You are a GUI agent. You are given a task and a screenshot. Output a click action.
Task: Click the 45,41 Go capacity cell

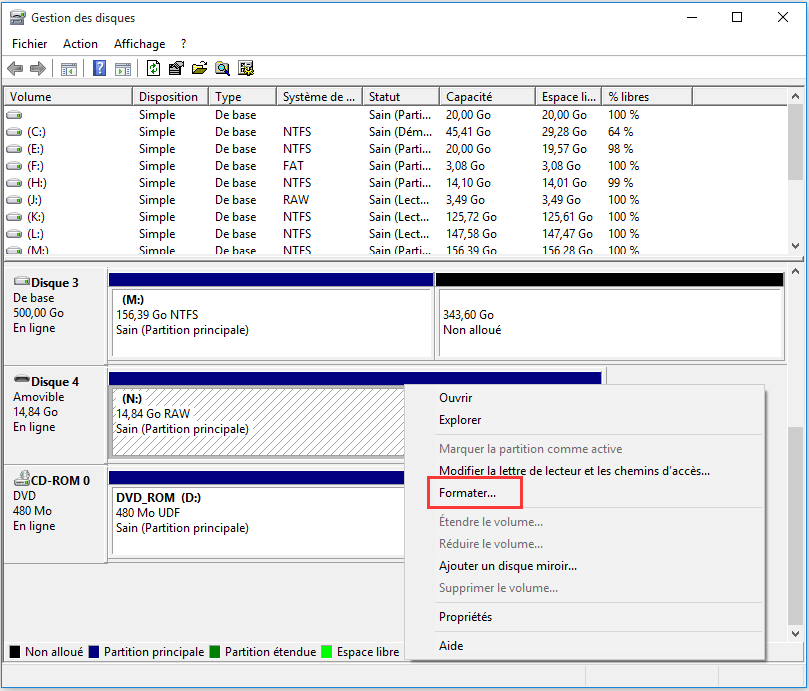click(x=468, y=132)
